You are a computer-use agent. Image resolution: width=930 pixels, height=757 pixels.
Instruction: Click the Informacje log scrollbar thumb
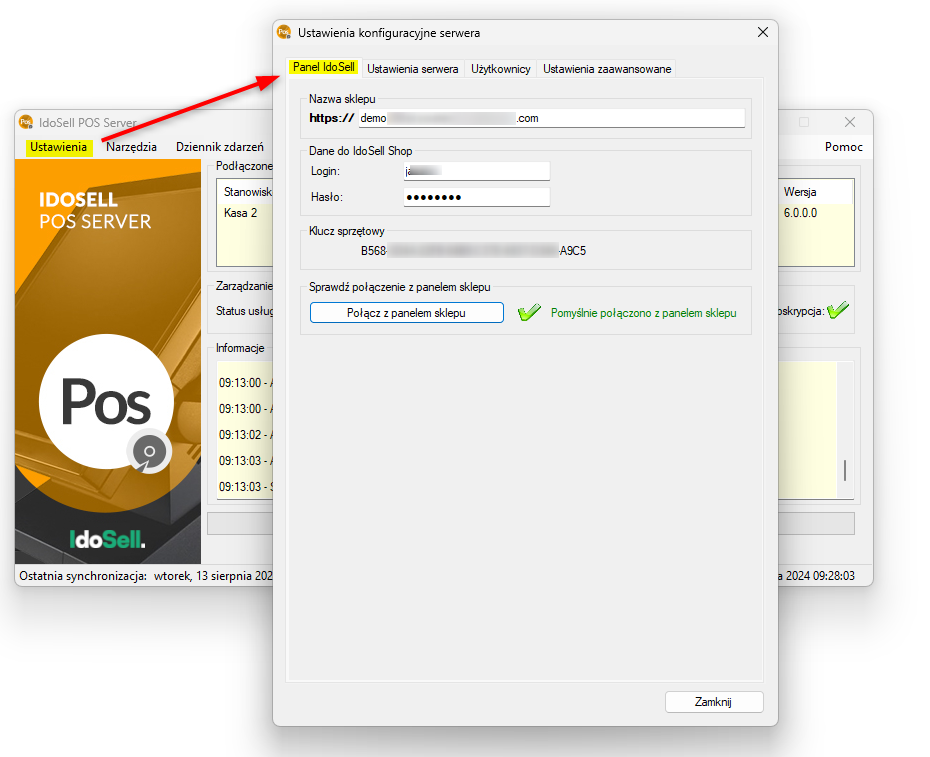coord(845,470)
